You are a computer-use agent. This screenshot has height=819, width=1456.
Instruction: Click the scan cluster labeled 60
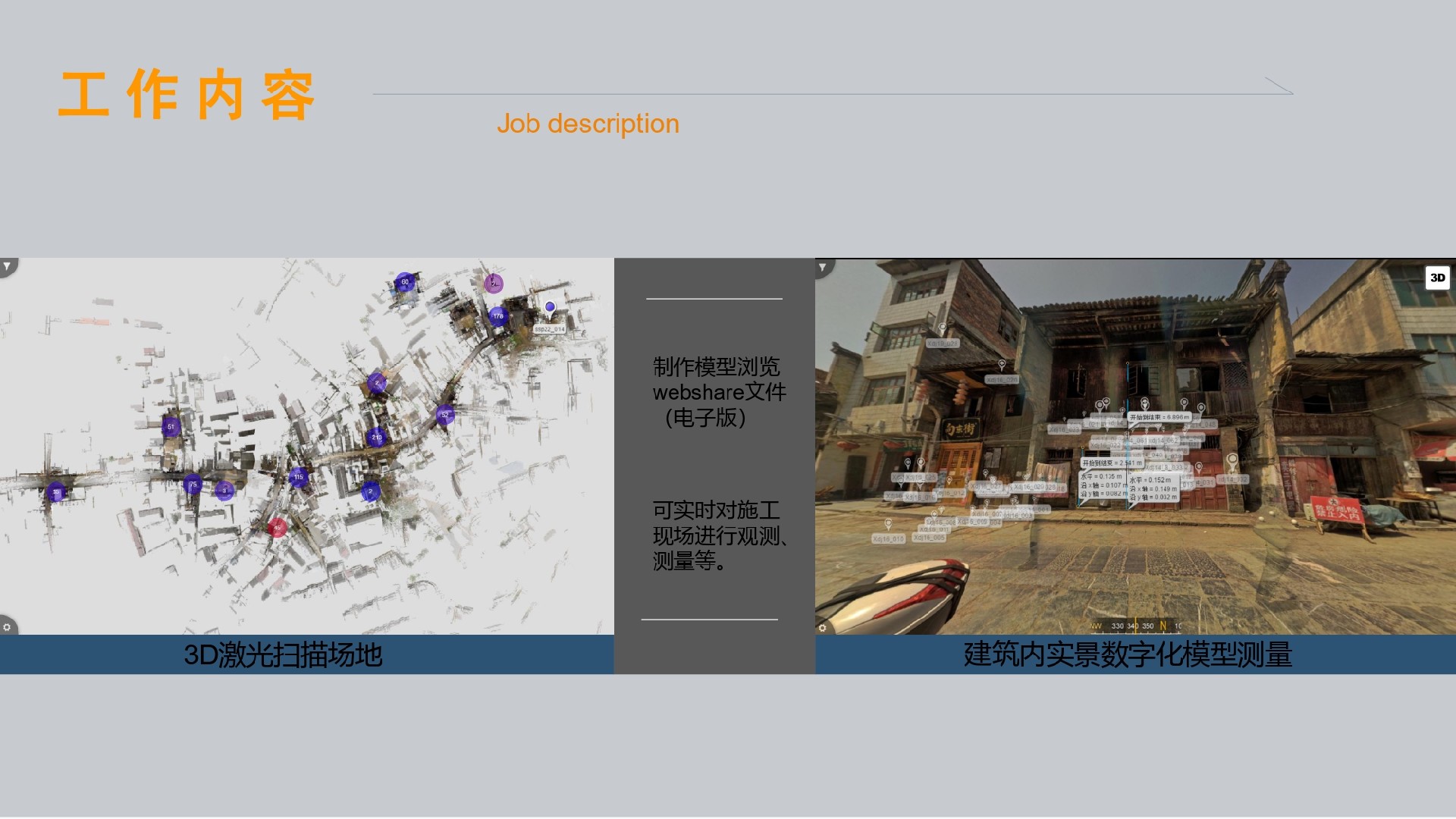click(x=405, y=282)
